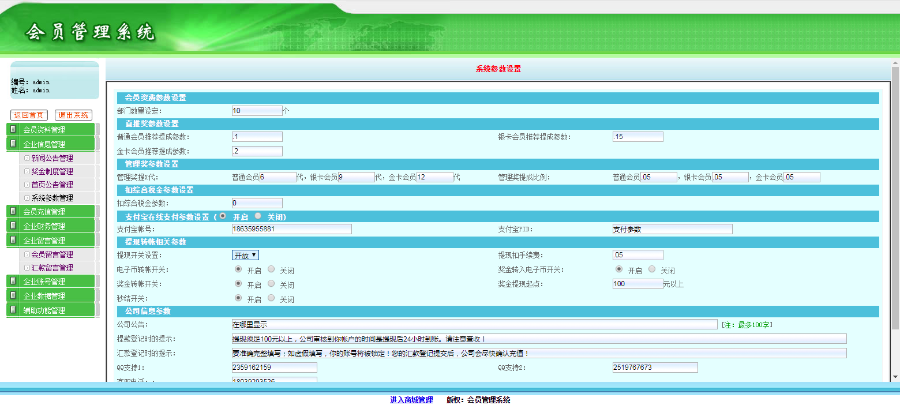Click the QQ support 1 field 2359162159
This screenshot has width=900, height=405.
[274, 367]
